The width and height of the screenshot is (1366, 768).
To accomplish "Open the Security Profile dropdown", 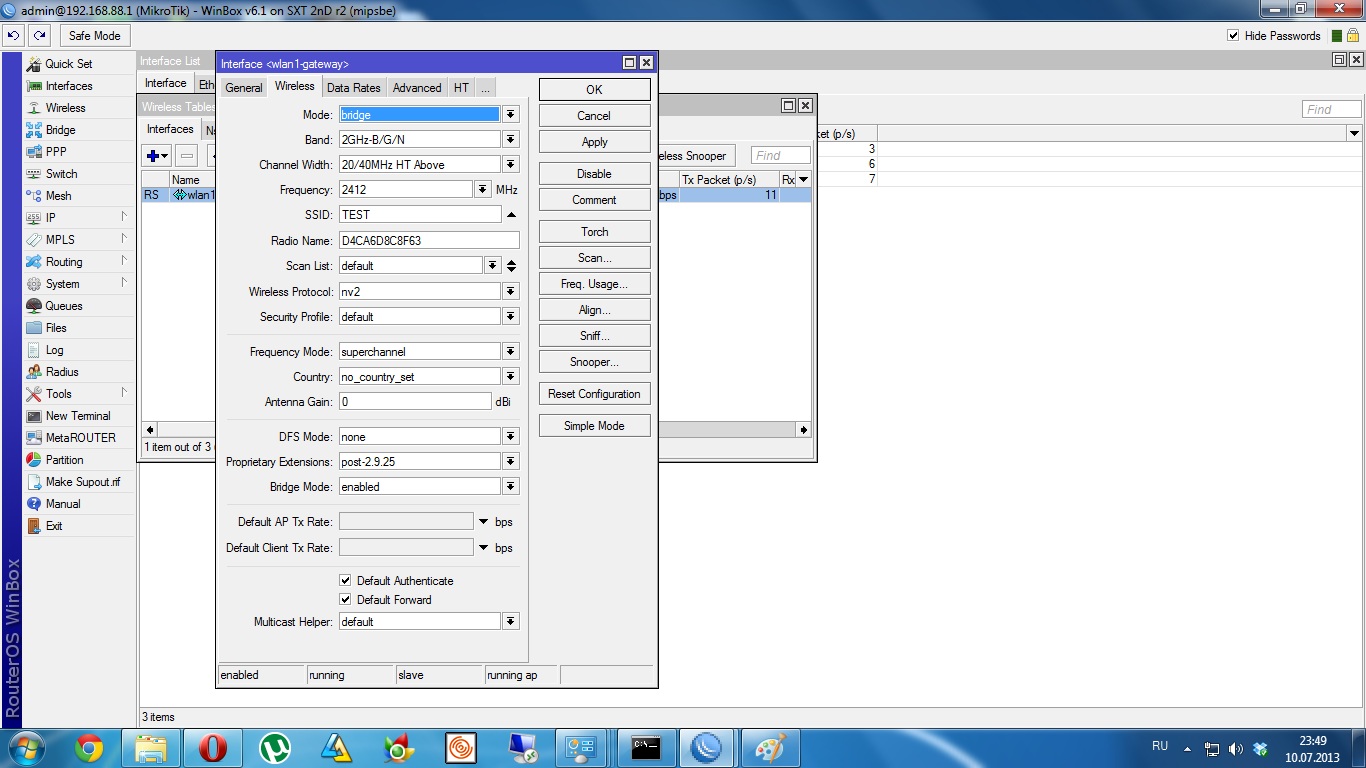I will point(511,317).
